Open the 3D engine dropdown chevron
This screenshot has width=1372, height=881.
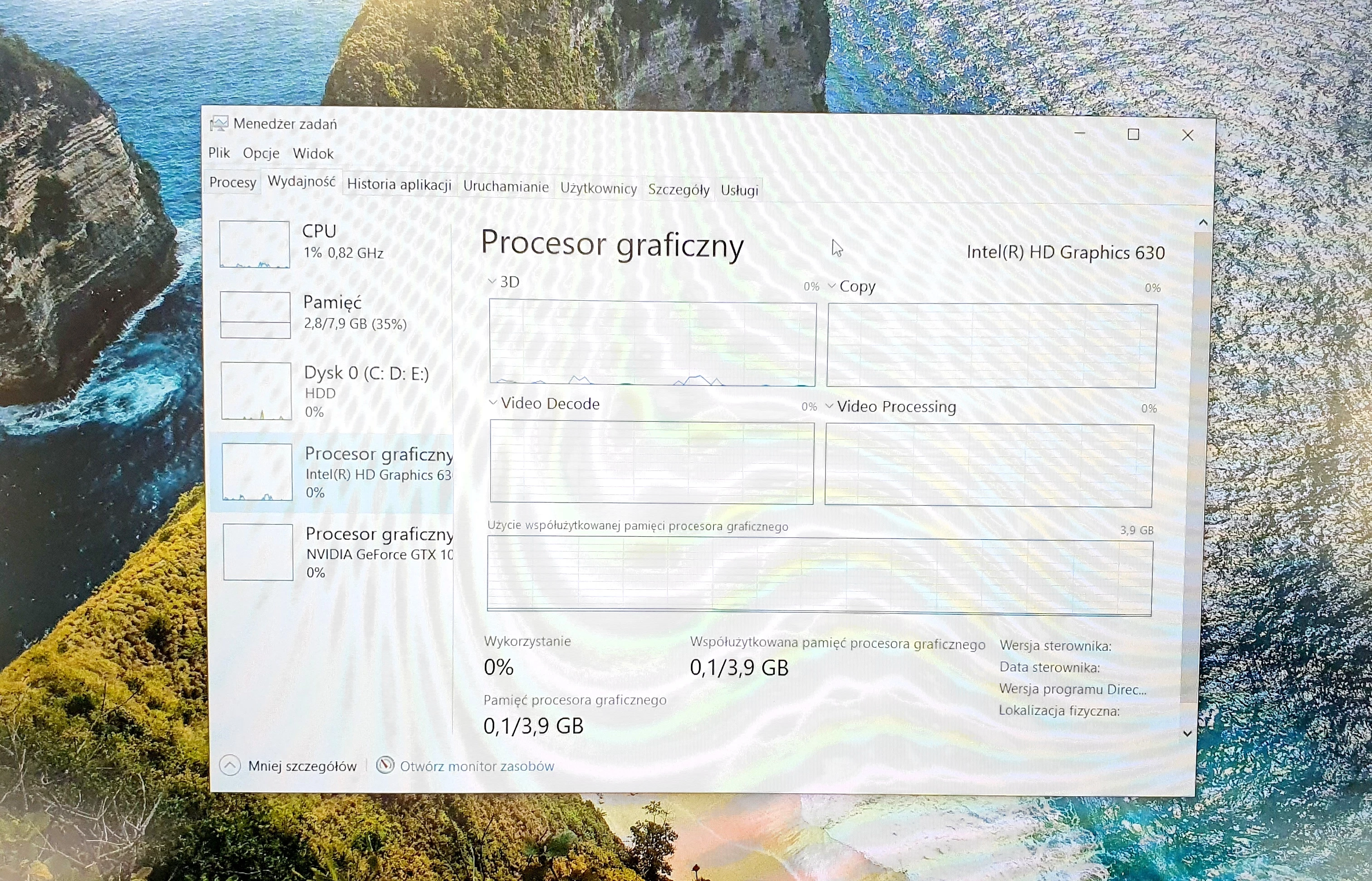click(x=492, y=281)
